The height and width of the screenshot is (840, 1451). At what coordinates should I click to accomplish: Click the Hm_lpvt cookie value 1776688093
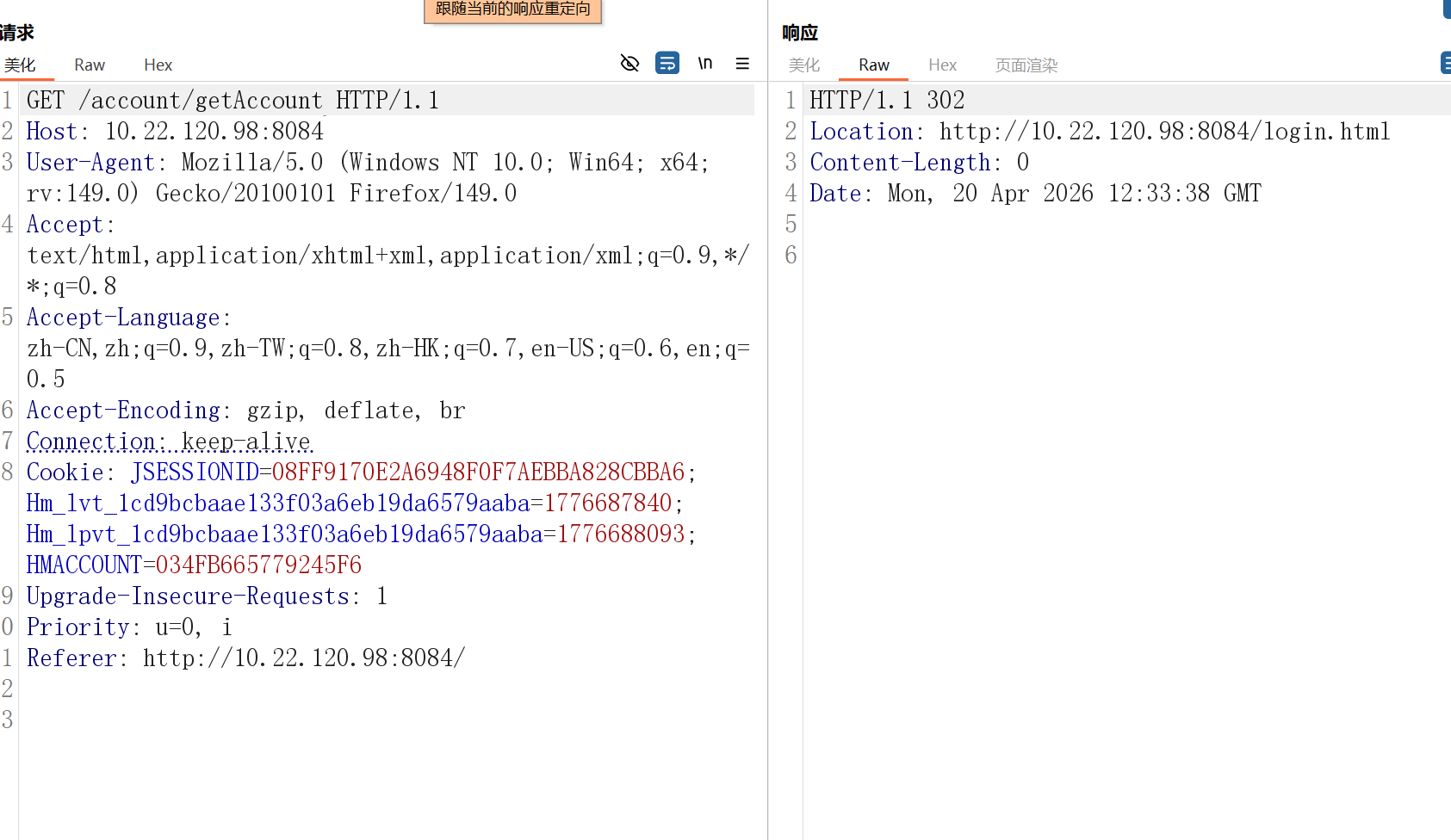click(x=621, y=534)
